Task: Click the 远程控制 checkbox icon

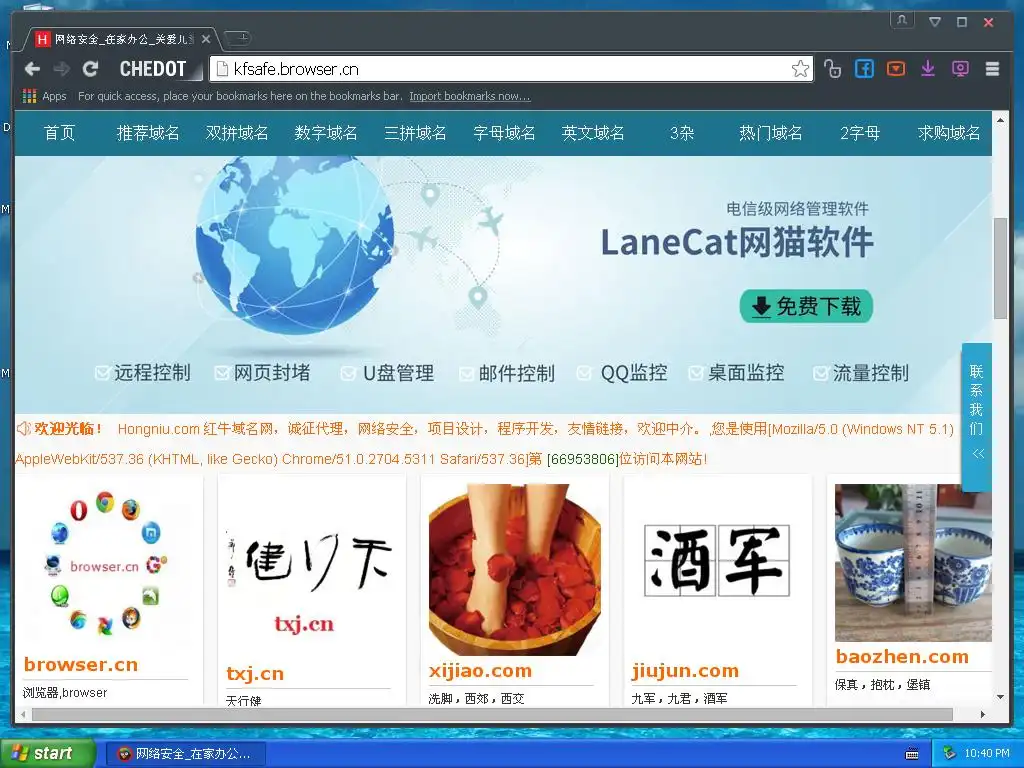Action: (x=102, y=373)
